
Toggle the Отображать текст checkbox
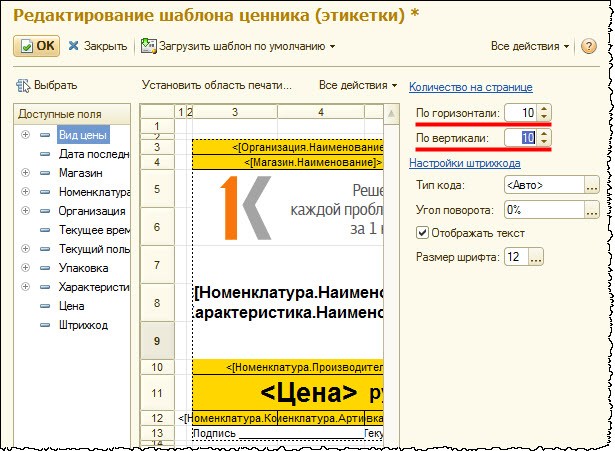pyautogui.click(x=422, y=233)
